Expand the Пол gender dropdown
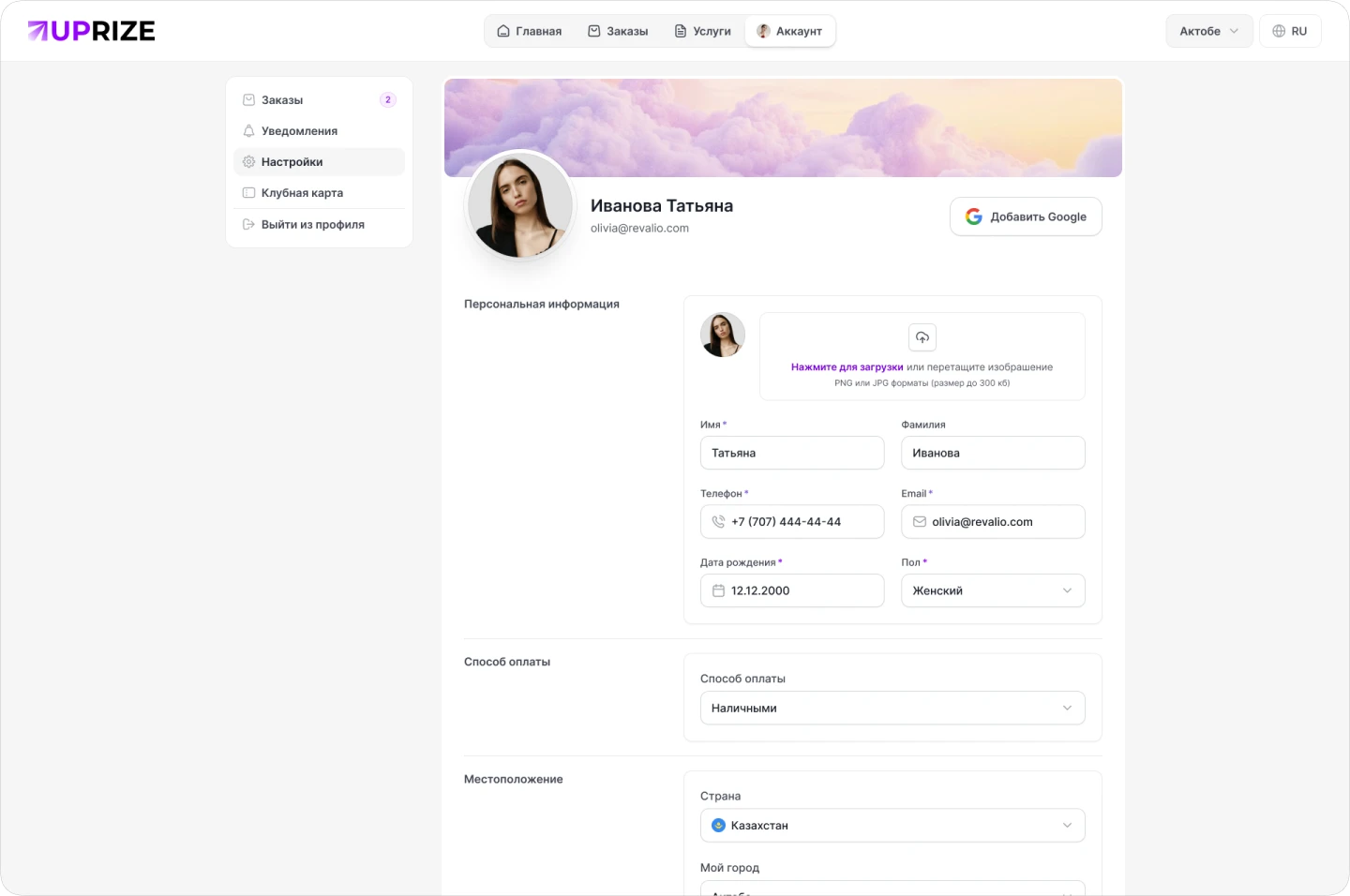 (993, 590)
